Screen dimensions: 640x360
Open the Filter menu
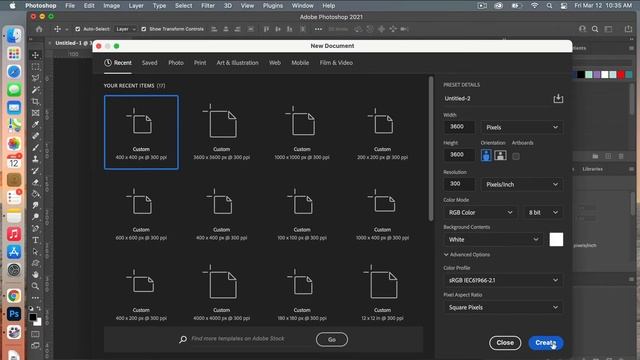coord(208,6)
